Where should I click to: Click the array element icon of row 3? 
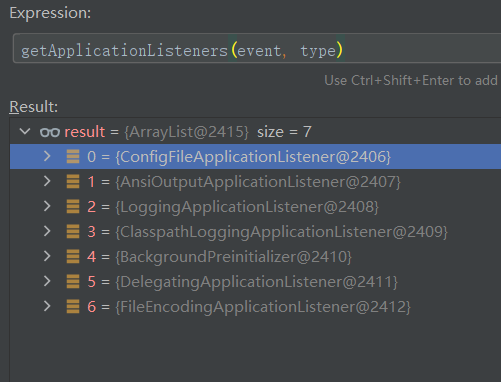[x=73, y=232]
